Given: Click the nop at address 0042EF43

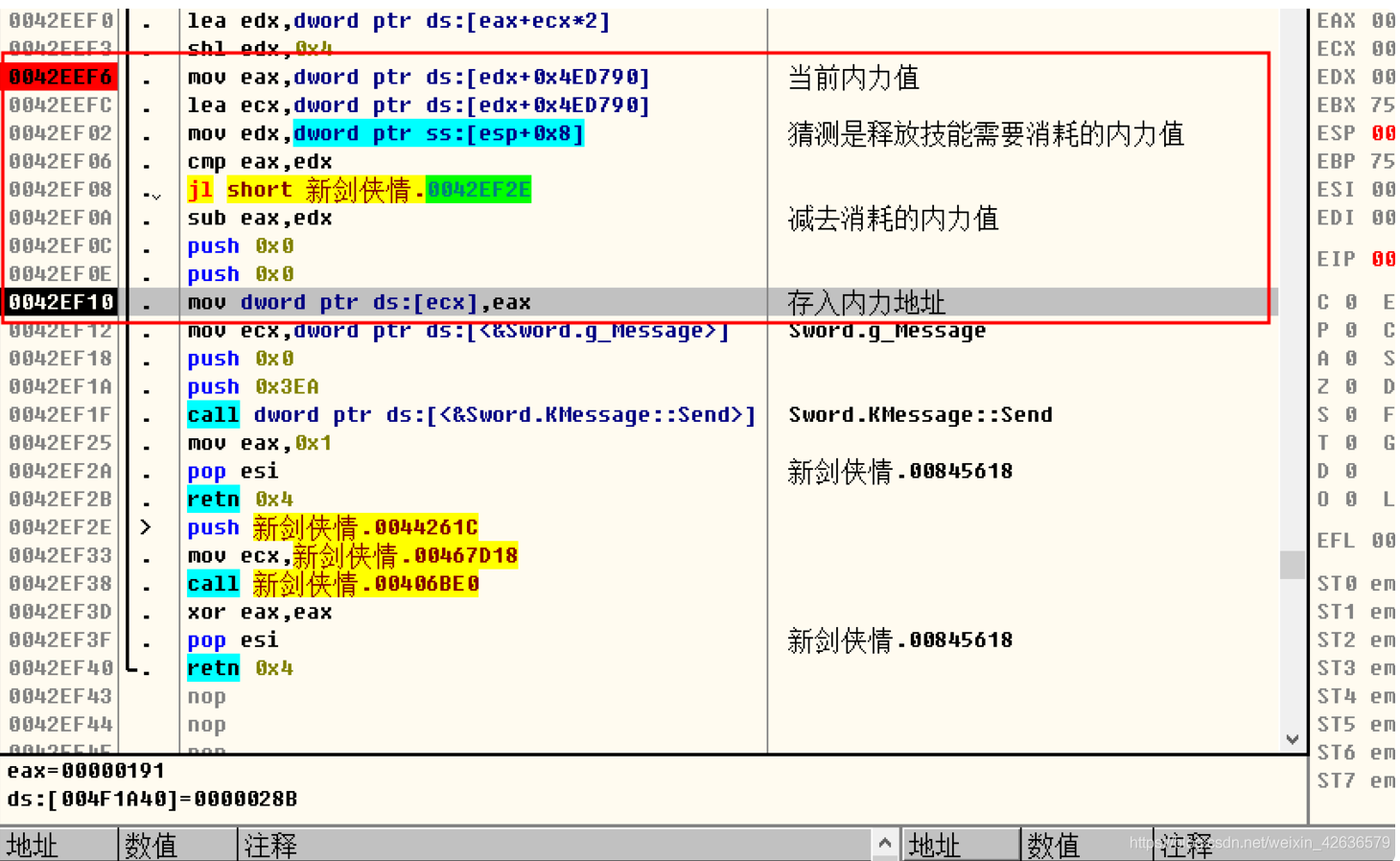Looking at the screenshot, I should coord(206,697).
